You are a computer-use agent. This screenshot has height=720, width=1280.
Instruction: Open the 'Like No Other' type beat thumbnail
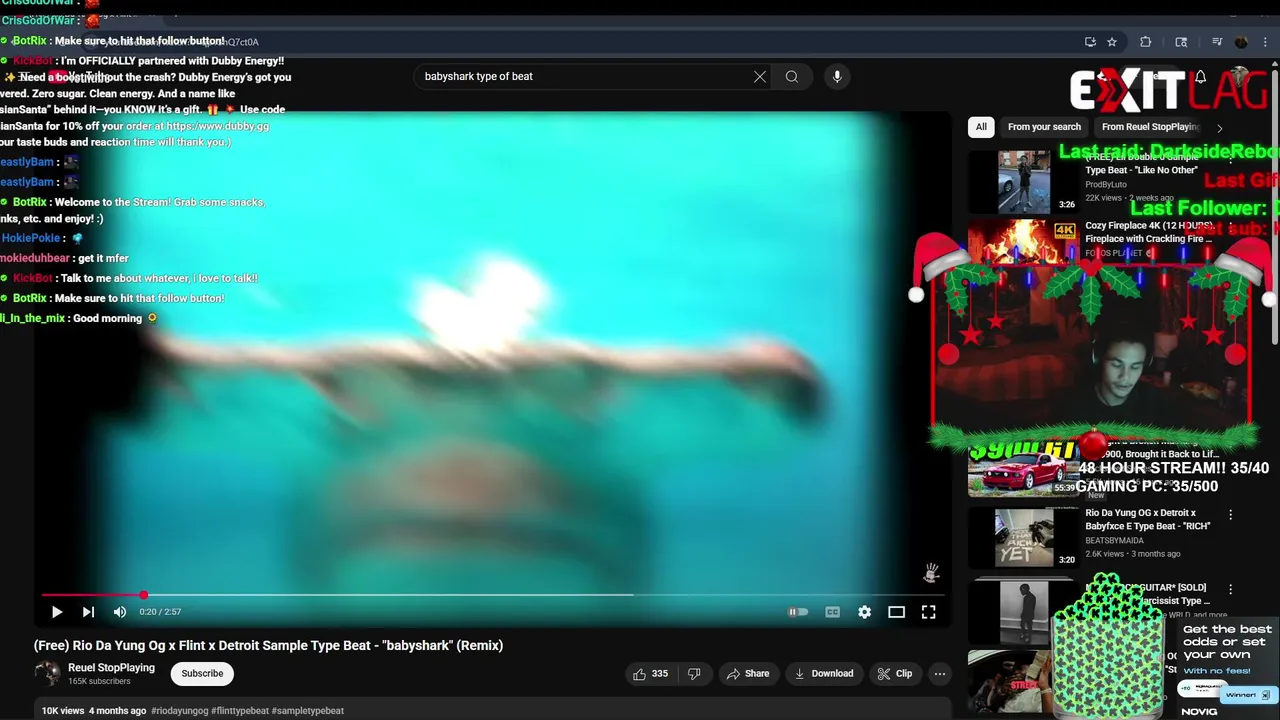(x=1023, y=182)
